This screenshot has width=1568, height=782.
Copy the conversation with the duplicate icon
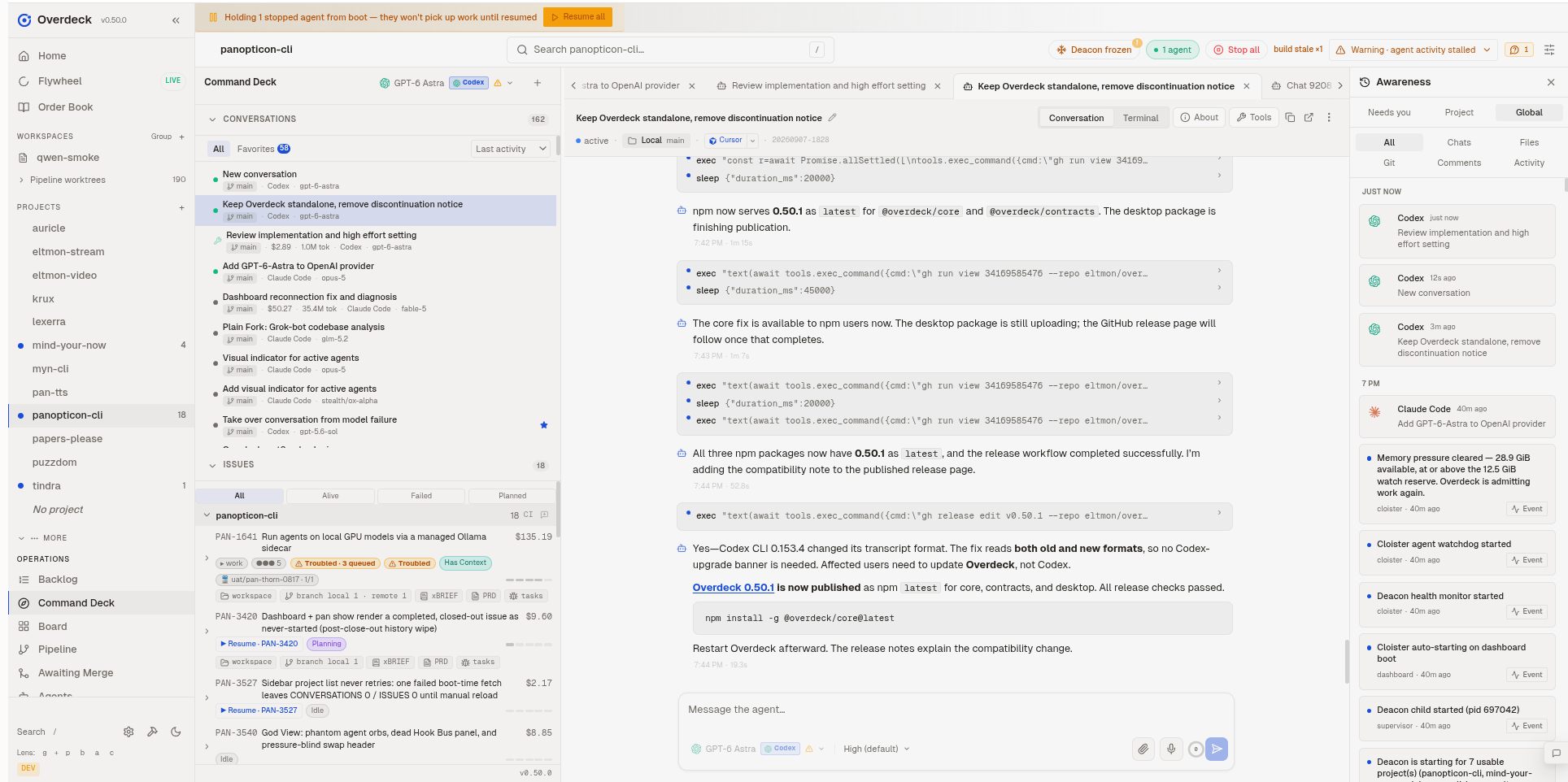tap(1290, 118)
